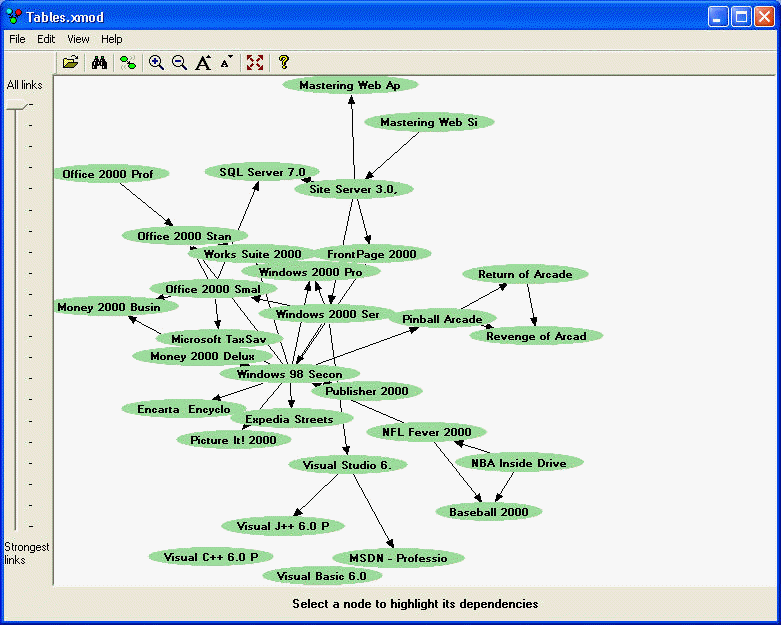Zoom out with the magnifier minus icon
The image size is (781, 625).
(x=180, y=62)
